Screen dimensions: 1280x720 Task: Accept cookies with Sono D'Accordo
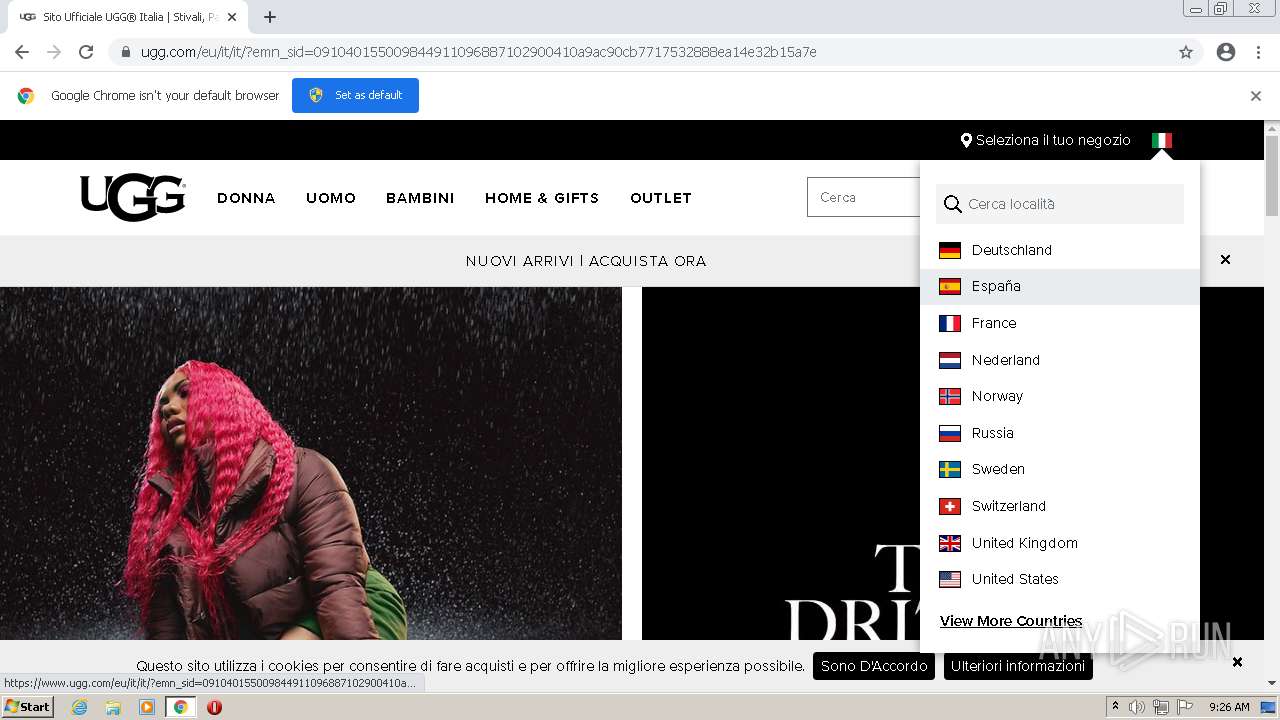tap(874, 666)
